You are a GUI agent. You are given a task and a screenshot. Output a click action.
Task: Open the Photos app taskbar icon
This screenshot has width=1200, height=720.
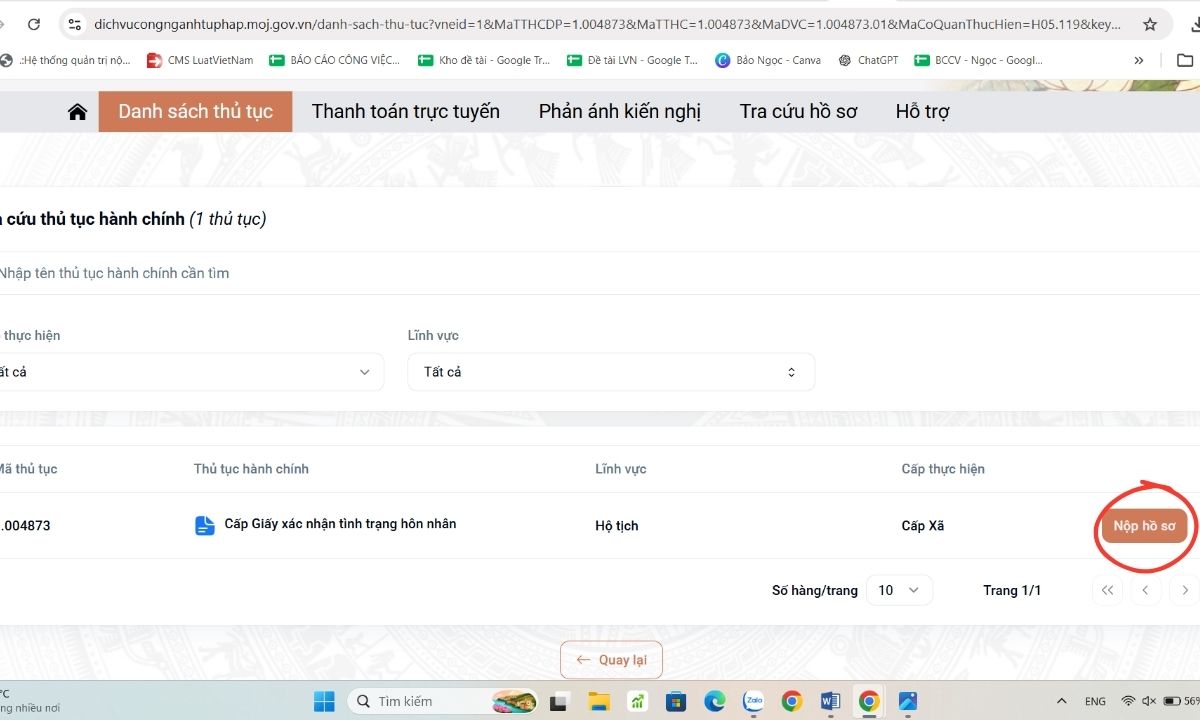907,701
